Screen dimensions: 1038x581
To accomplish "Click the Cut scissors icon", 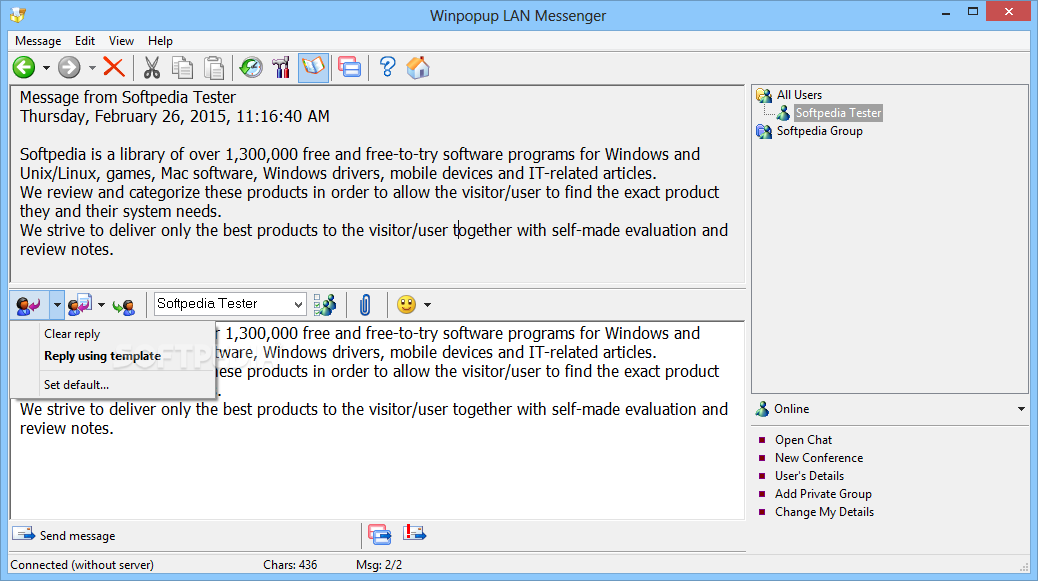I will click(152, 67).
